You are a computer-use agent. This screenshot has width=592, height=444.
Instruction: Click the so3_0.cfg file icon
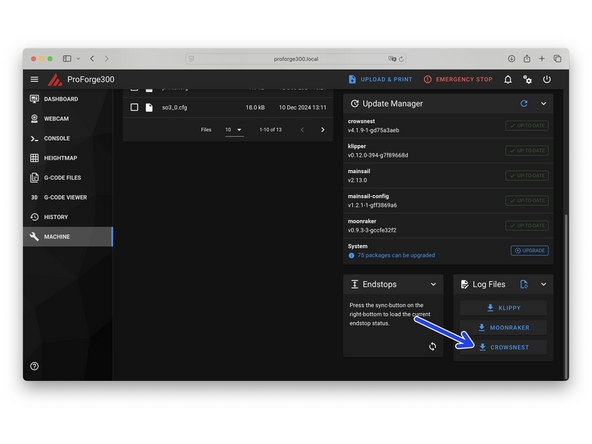149,108
